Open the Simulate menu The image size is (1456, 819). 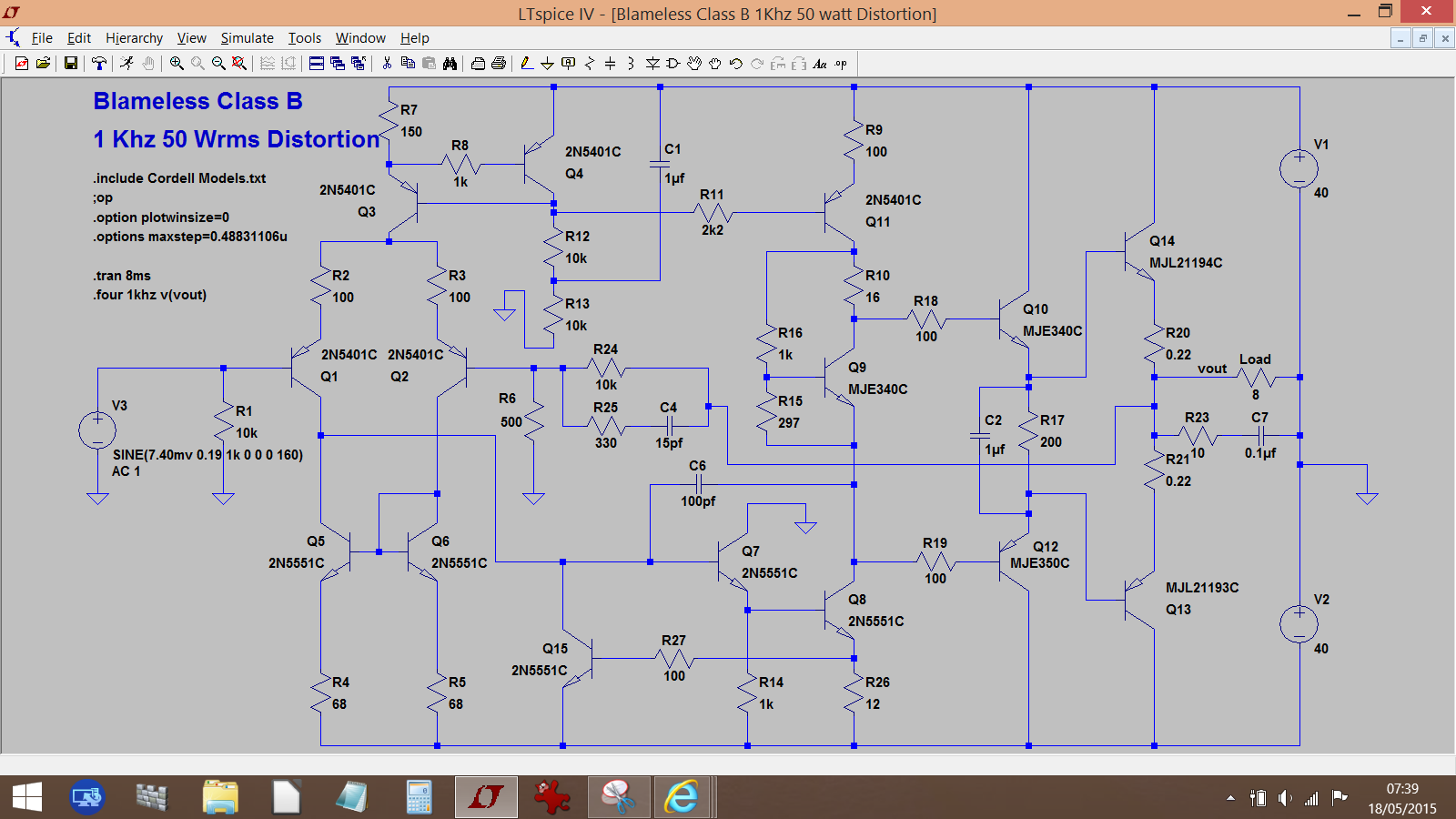(247, 38)
